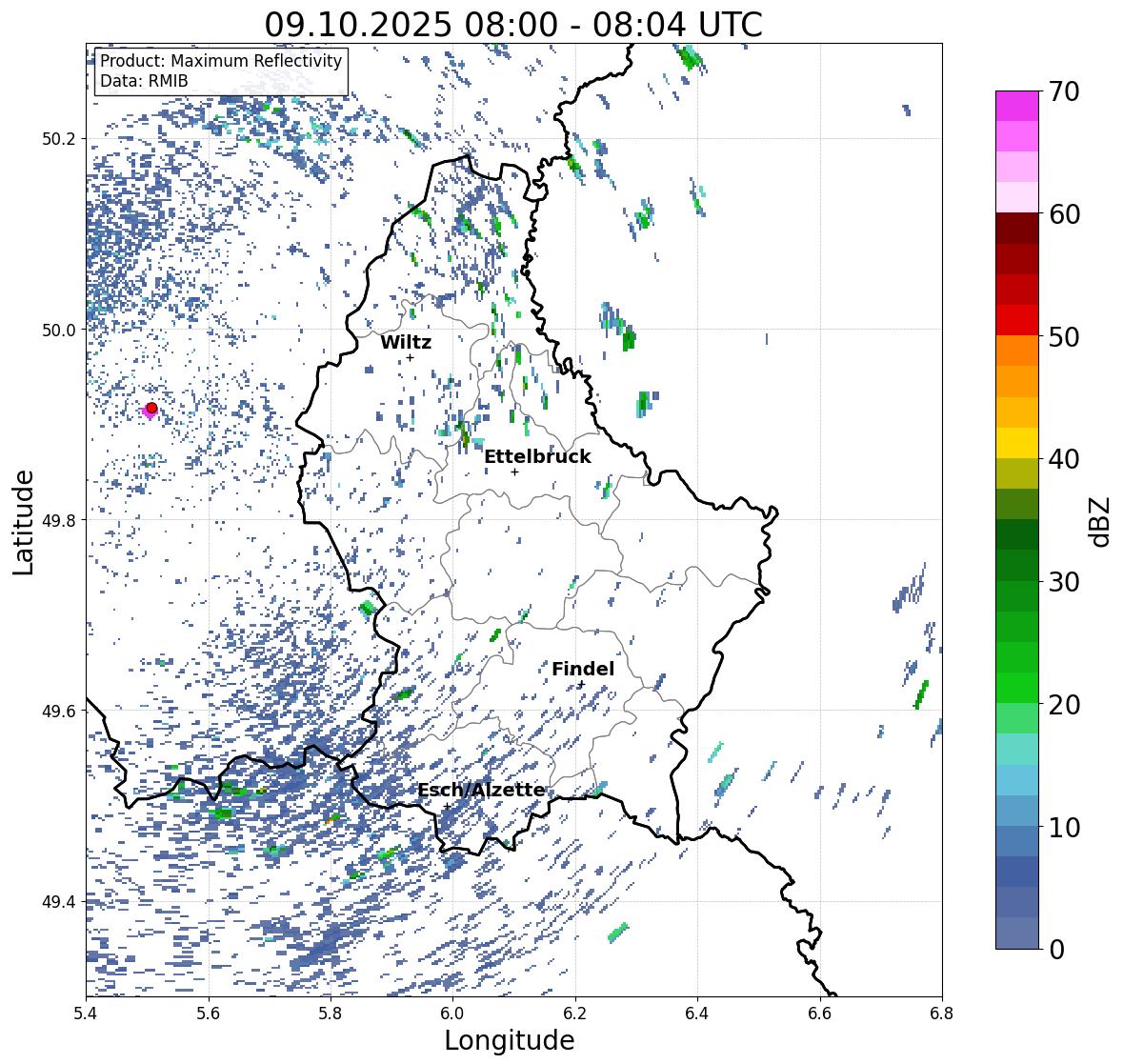Click the 'Product: Maximum Reflectivity' legend line

[221, 61]
